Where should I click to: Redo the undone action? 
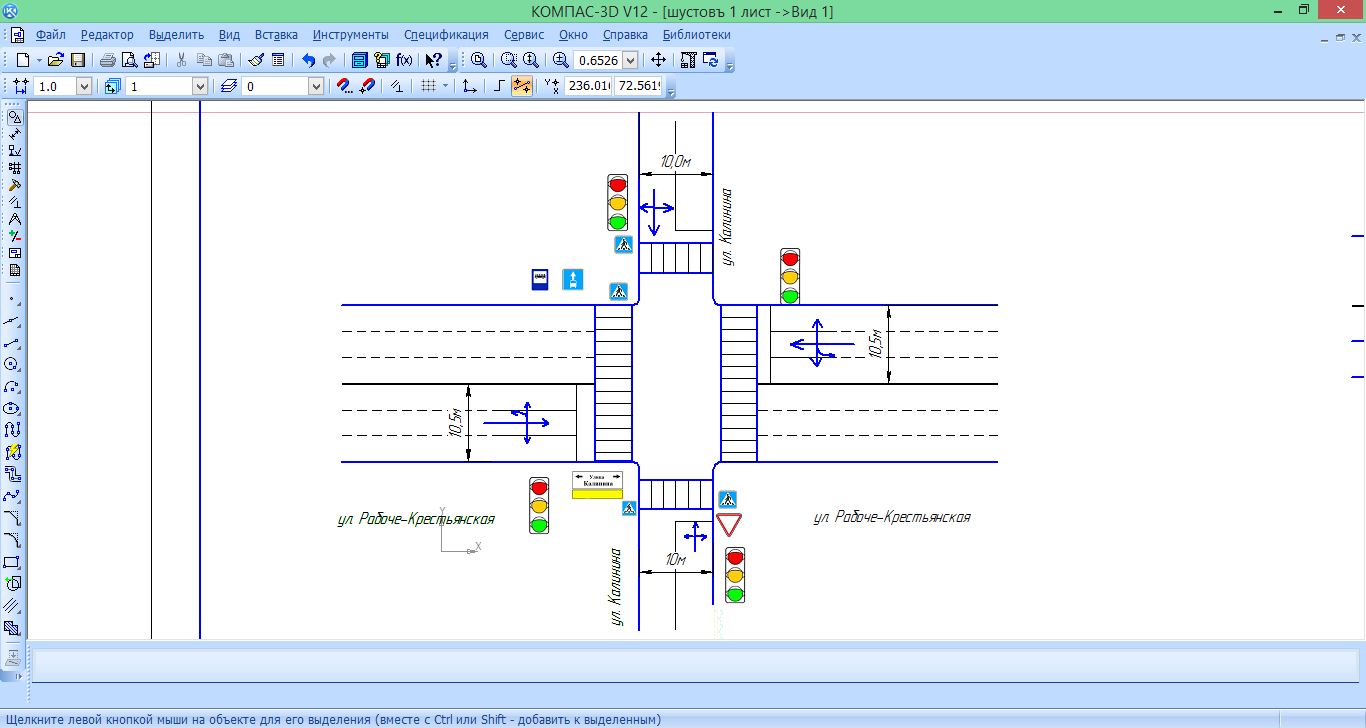coord(329,60)
